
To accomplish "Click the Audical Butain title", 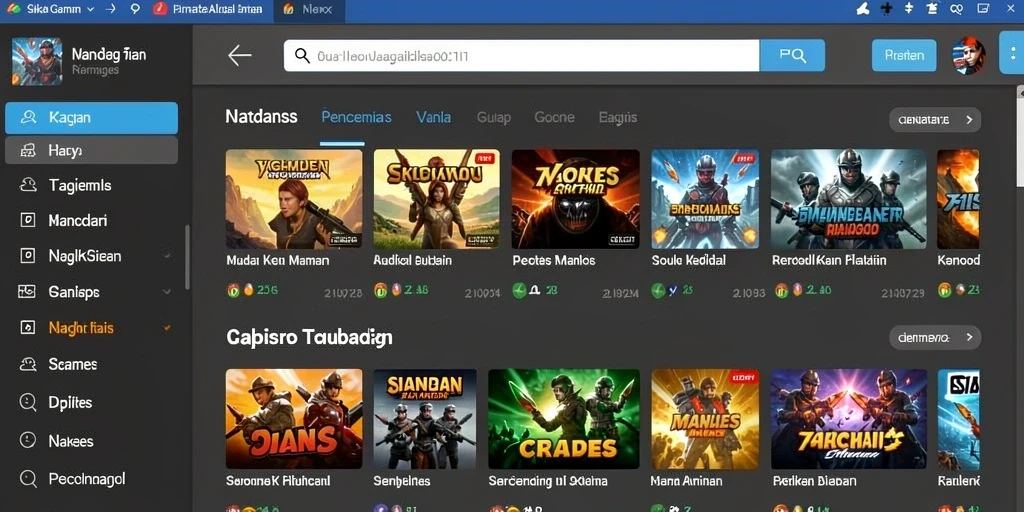I will coord(412,261).
